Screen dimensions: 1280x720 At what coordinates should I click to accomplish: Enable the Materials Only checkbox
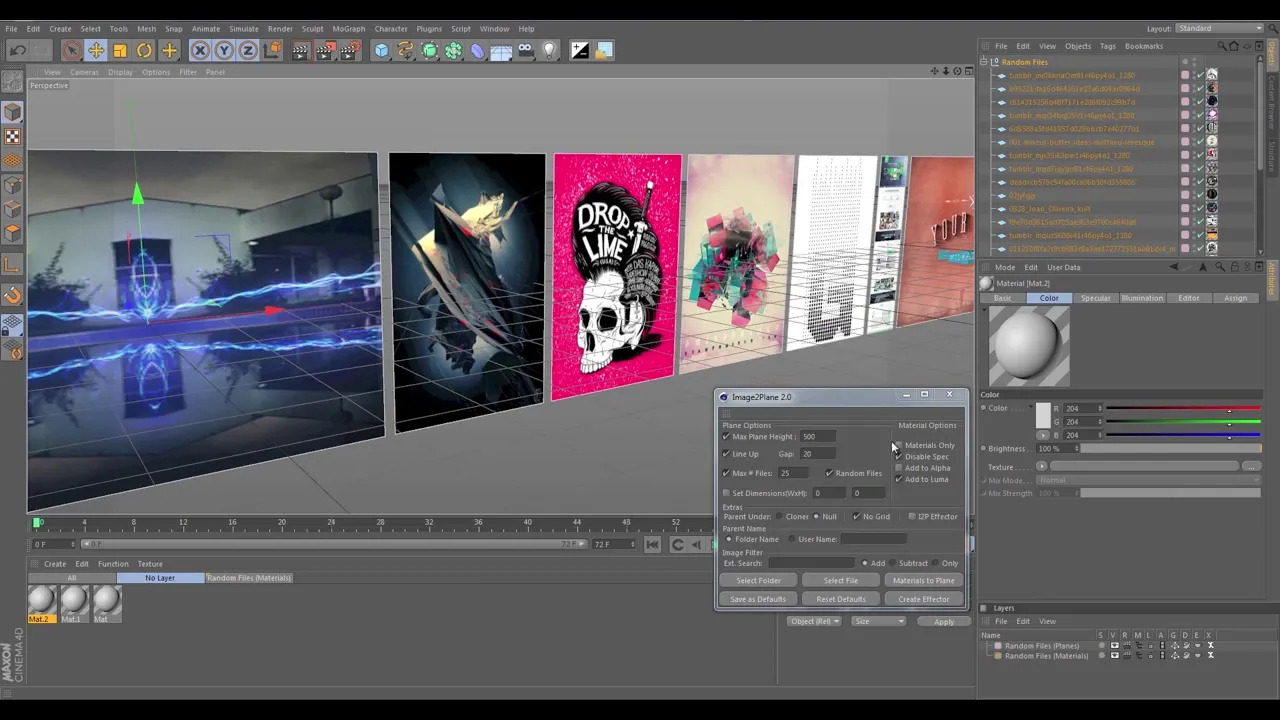(898, 445)
